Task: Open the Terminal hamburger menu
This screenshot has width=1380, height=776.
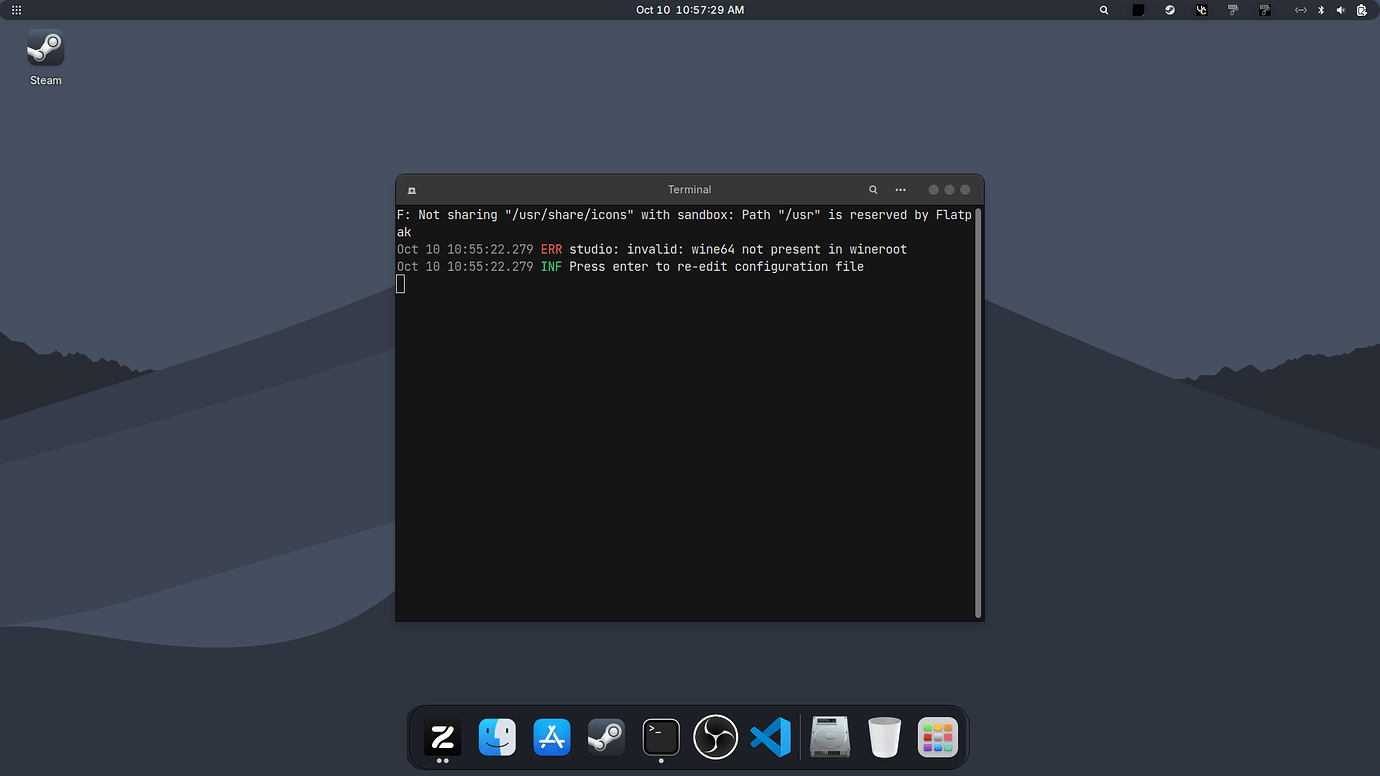Action: (900, 189)
